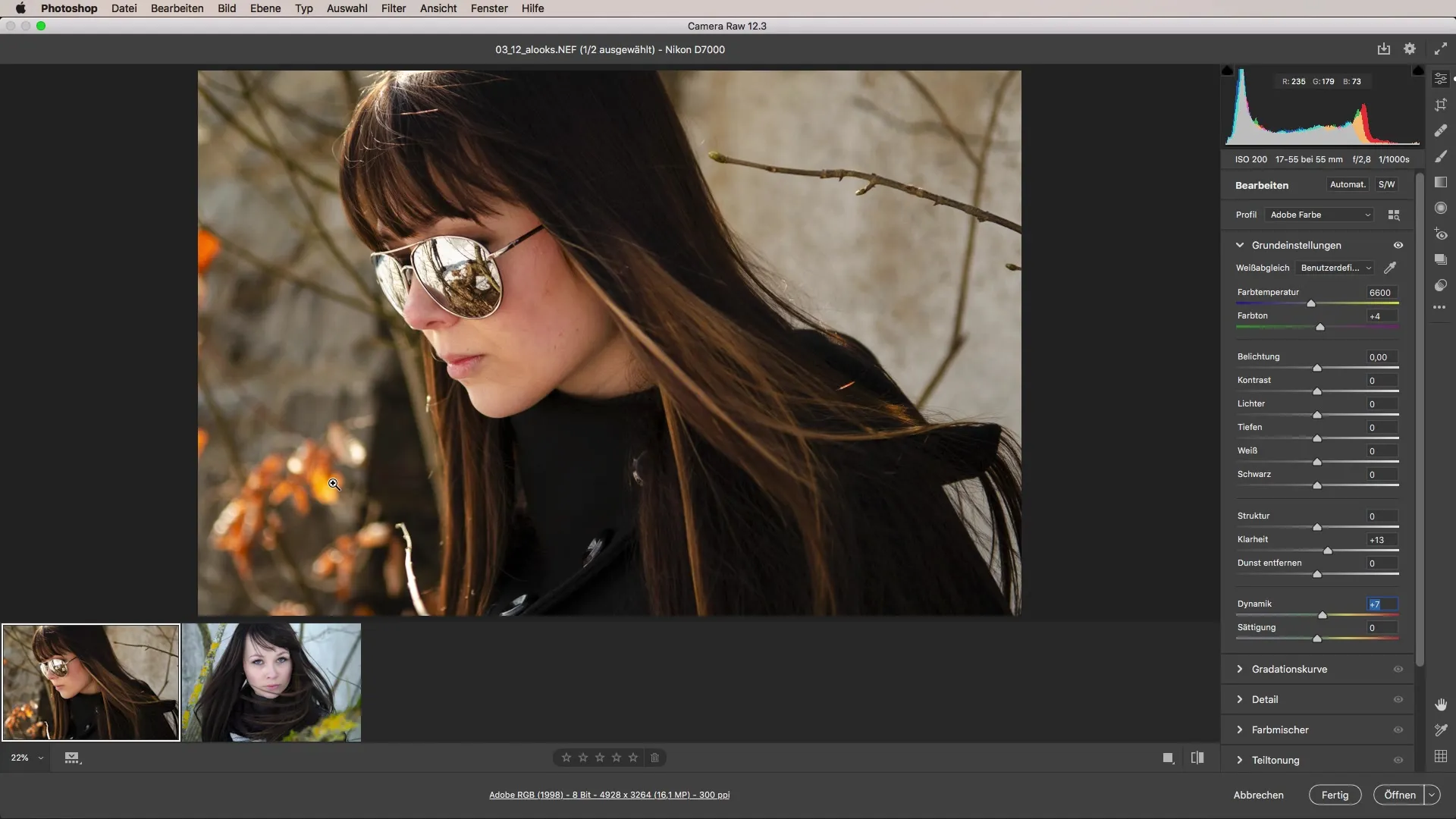Open the Weißabgleich dropdown
Screen dimensions: 1456x819
1335,268
